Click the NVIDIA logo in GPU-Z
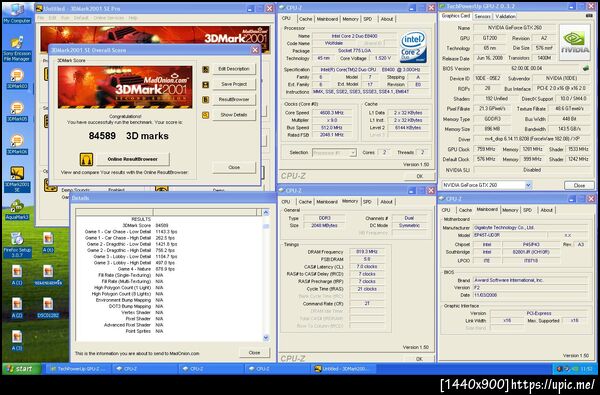 [x=574, y=42]
